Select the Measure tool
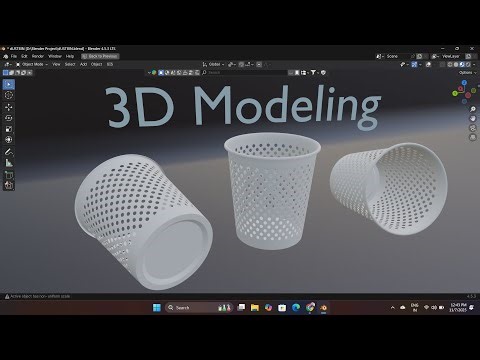The height and width of the screenshot is (360, 480). 9,163
